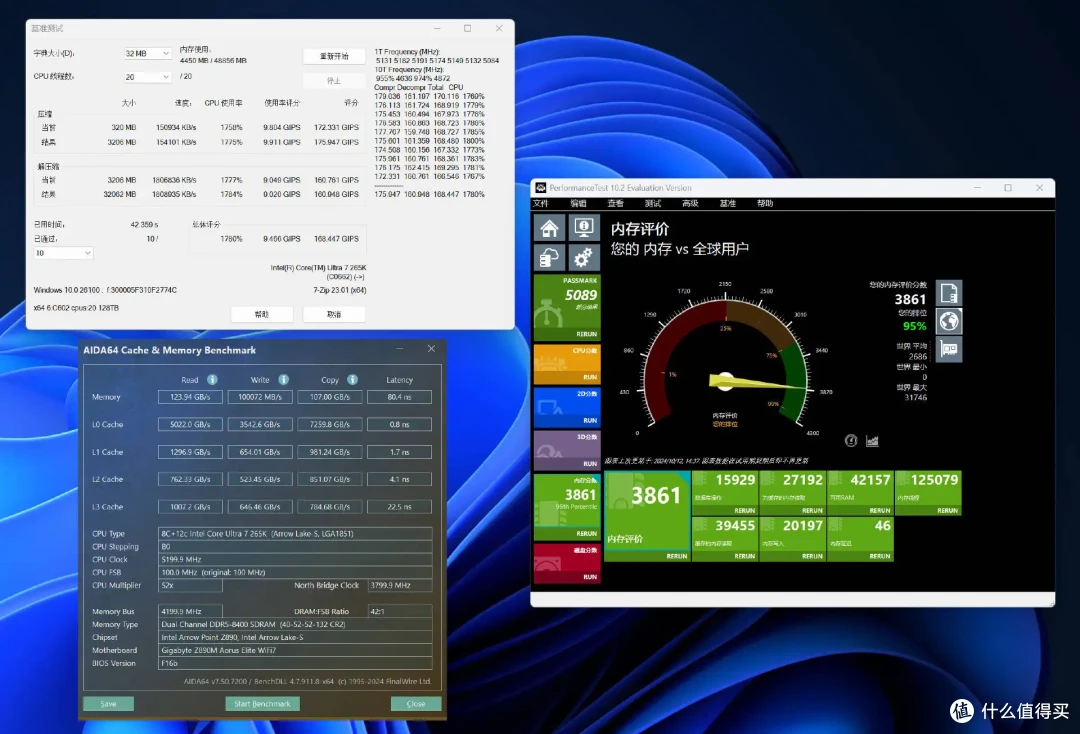Run the orange CPU score tile
The height and width of the screenshot is (734, 1080).
[x=590, y=377]
